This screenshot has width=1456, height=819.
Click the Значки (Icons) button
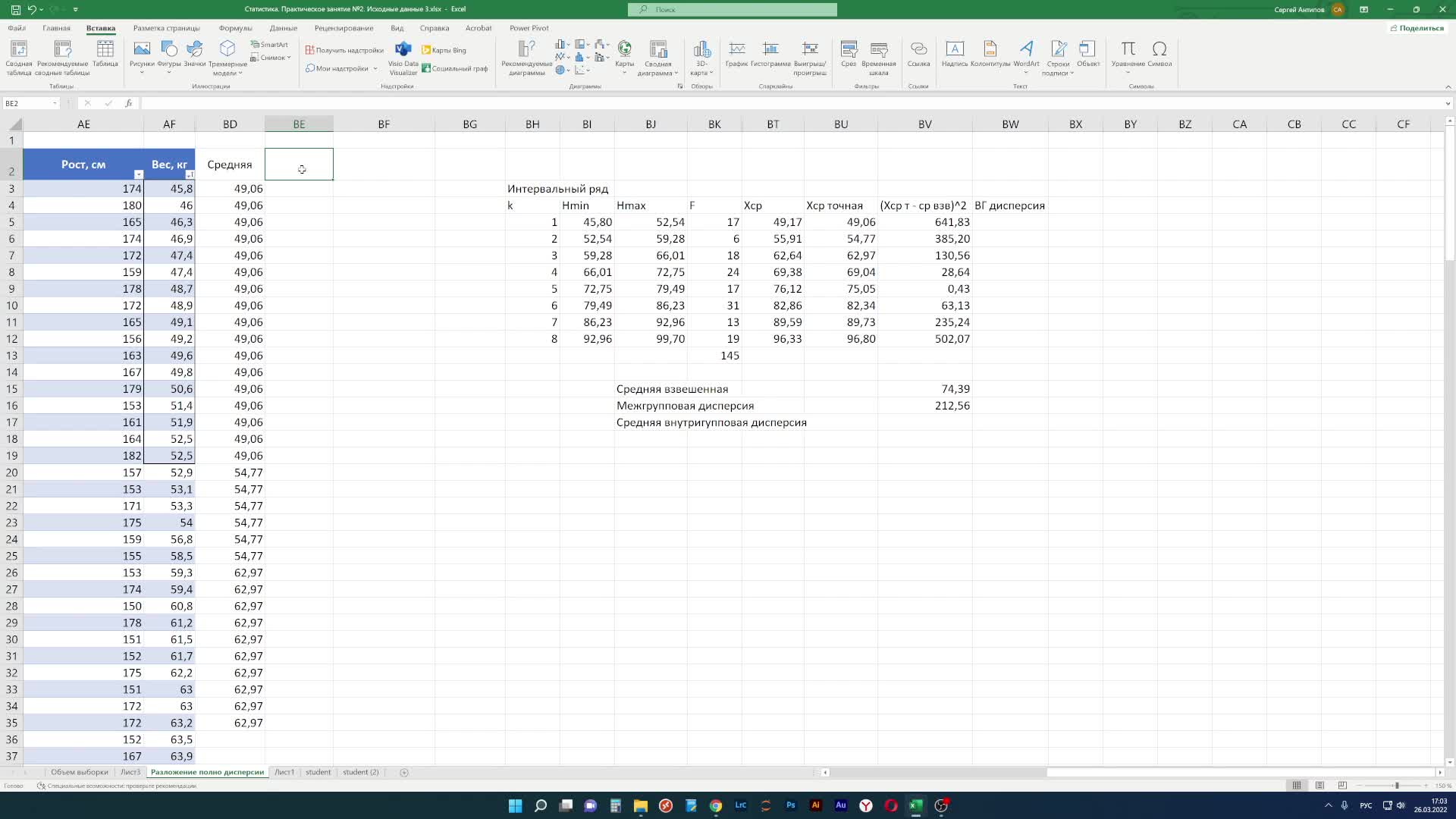pos(195,55)
